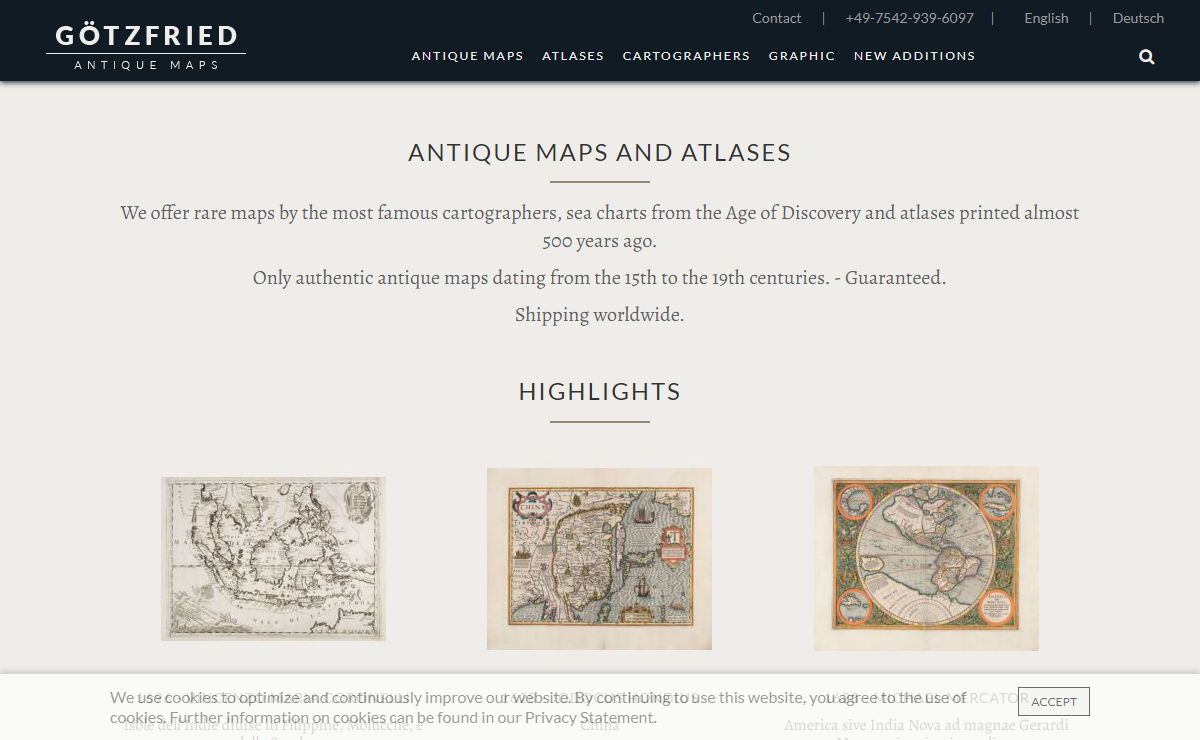This screenshot has height=740, width=1200.
Task: Open the circular Americas map thumbnail
Action: pyautogui.click(x=926, y=558)
